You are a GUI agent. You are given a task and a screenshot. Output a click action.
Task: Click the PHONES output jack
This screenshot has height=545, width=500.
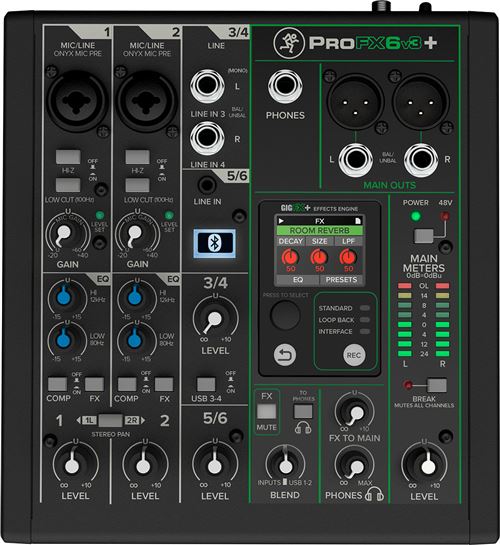285,86
